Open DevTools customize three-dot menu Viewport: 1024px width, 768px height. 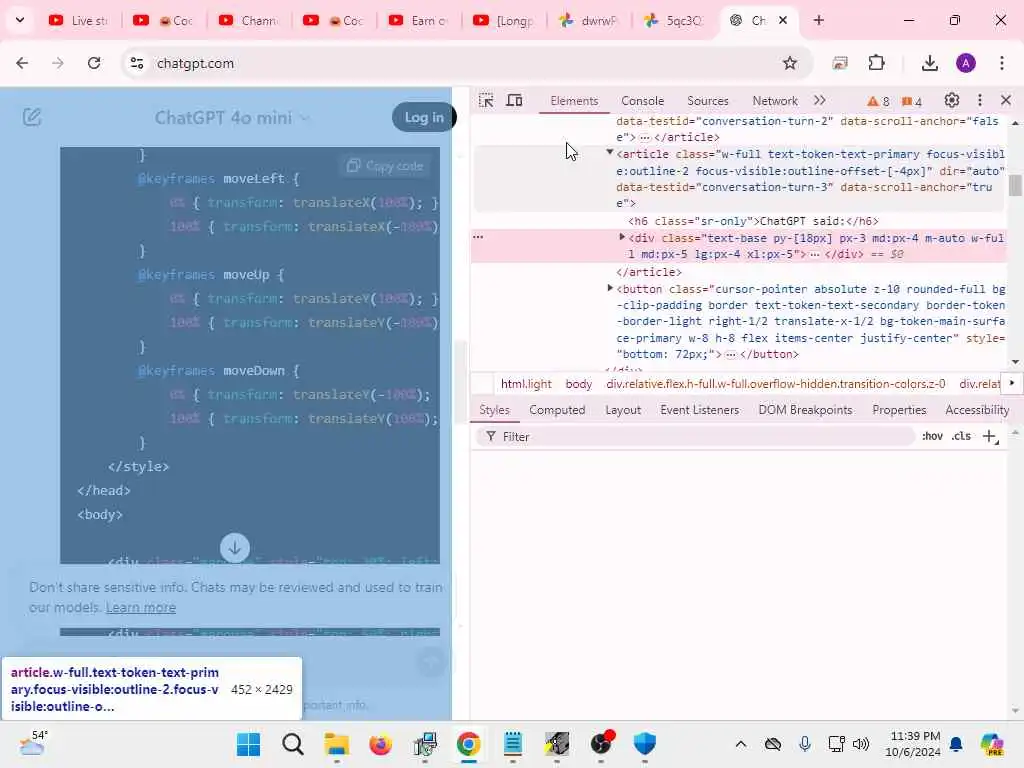coord(980,101)
